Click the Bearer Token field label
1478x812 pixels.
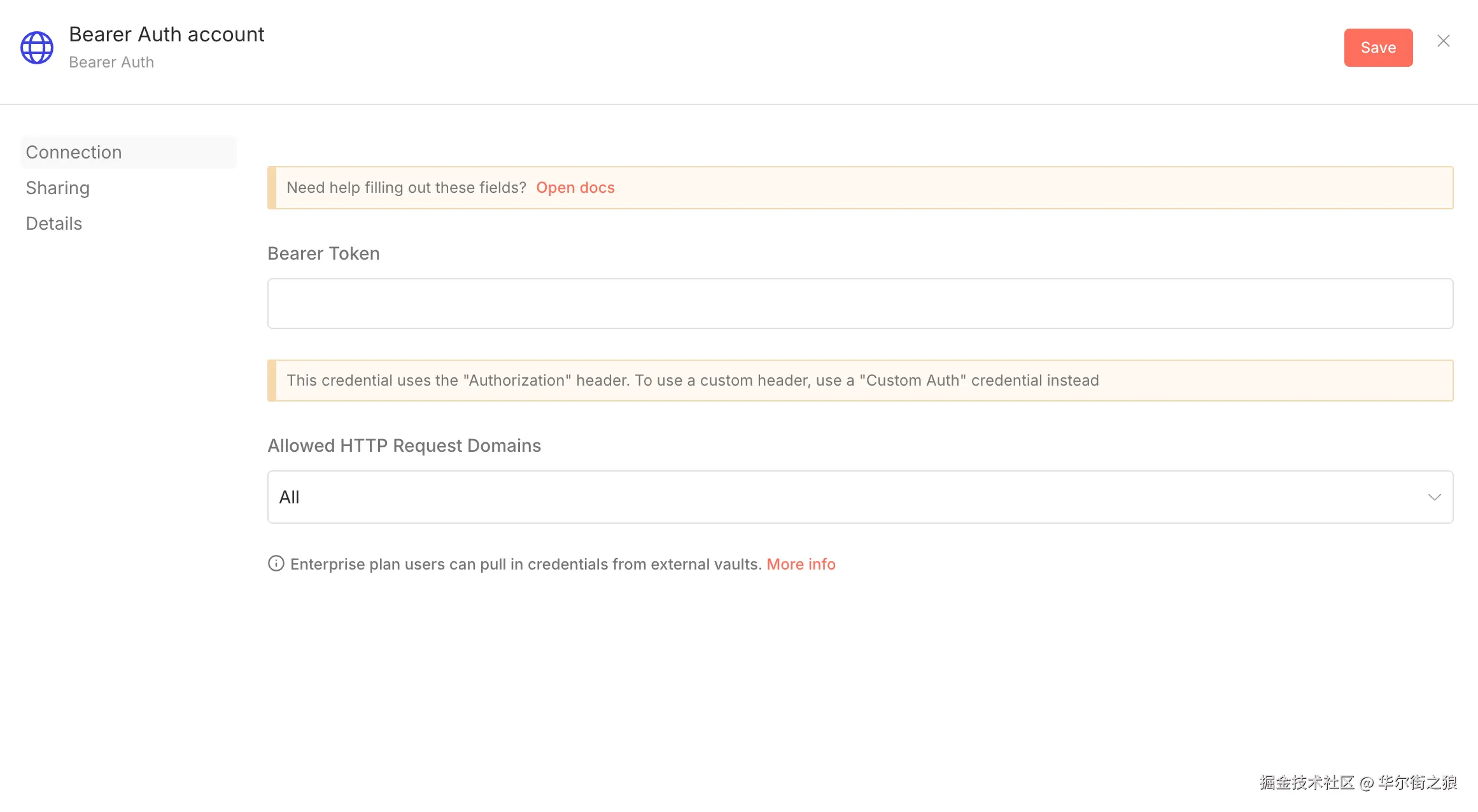tap(323, 253)
